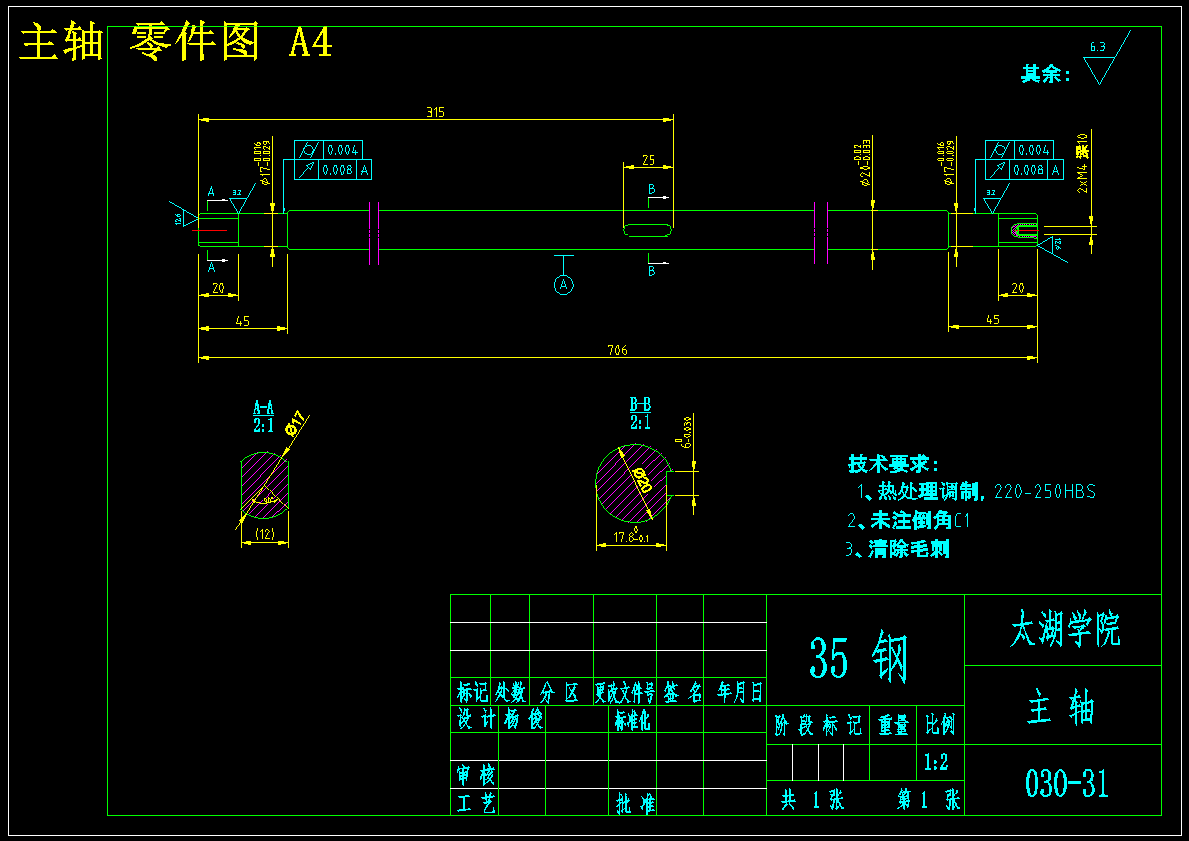Click the 设计 row label
This screenshot has height=841, width=1189.
pyautogui.click(x=475, y=718)
